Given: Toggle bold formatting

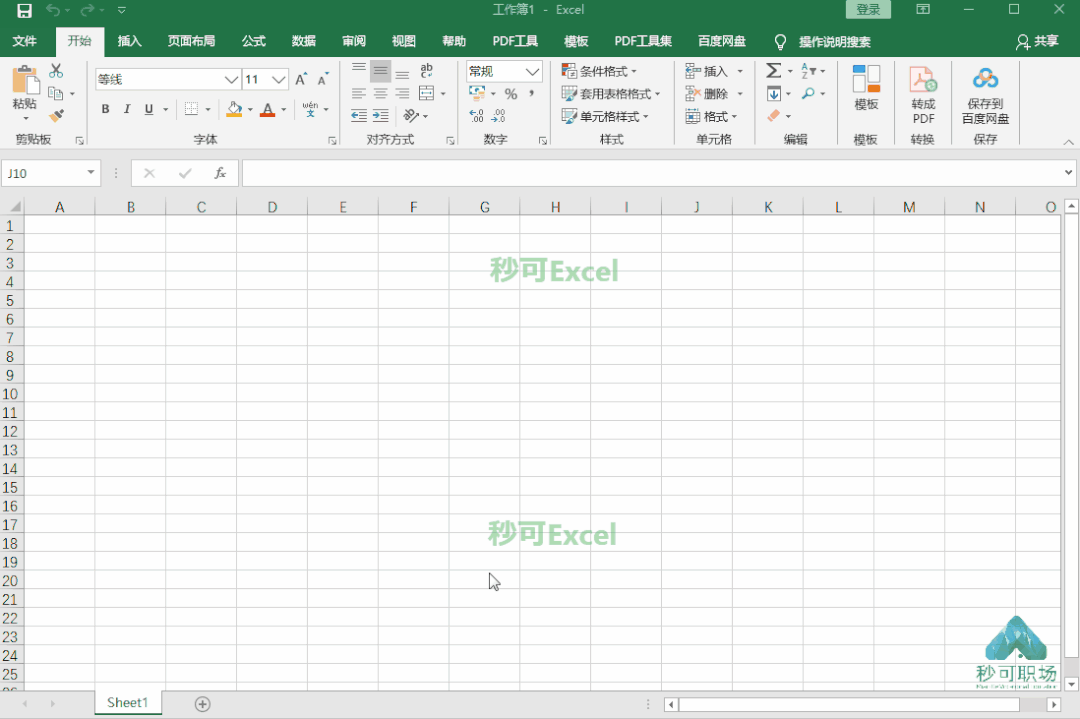Looking at the screenshot, I should point(105,109).
